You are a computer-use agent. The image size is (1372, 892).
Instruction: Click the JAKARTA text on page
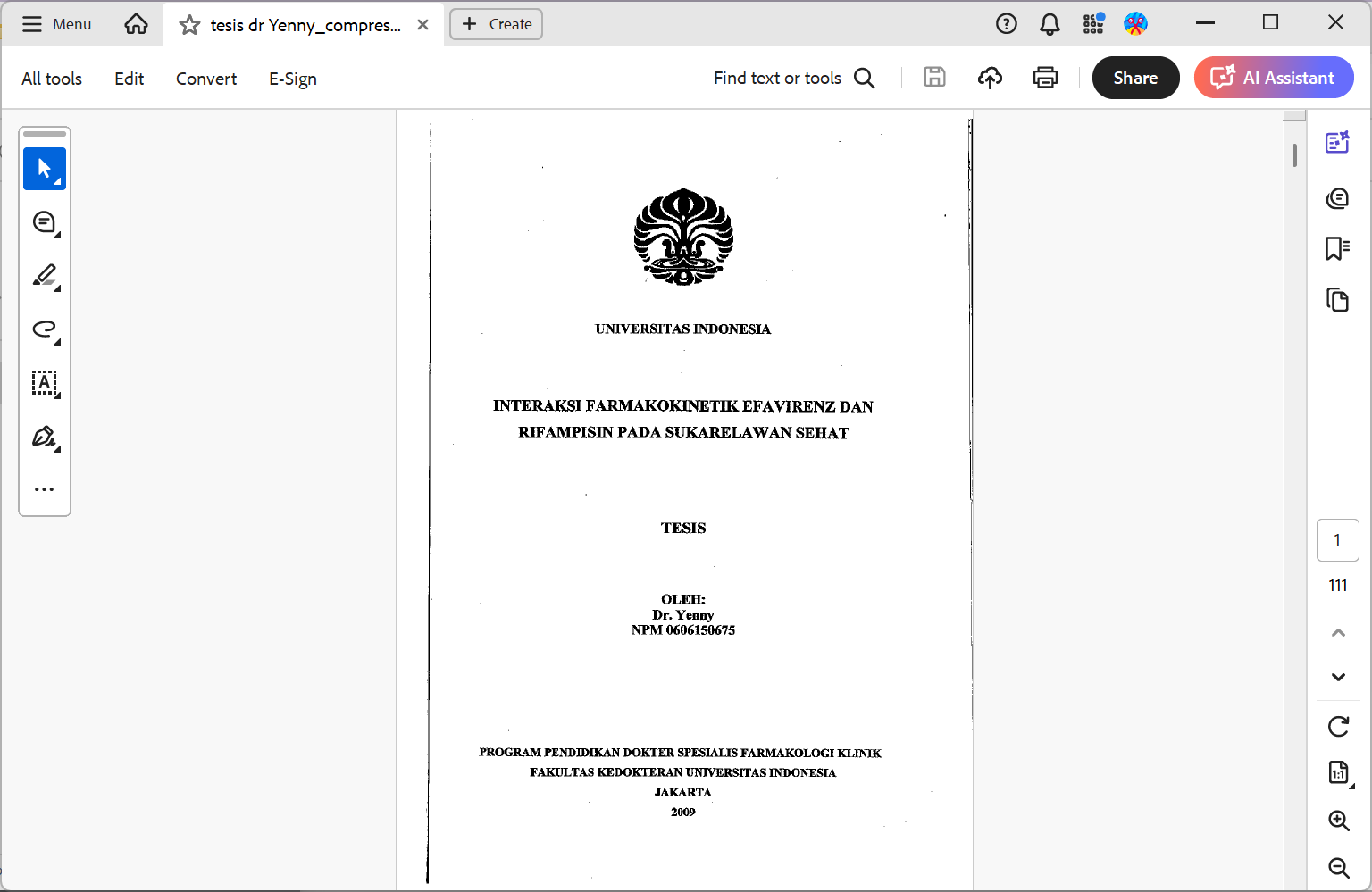(x=683, y=793)
